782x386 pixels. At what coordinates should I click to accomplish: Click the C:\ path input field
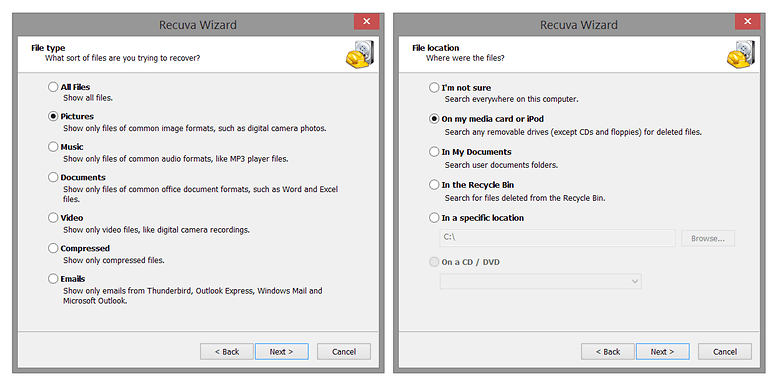[557, 238]
